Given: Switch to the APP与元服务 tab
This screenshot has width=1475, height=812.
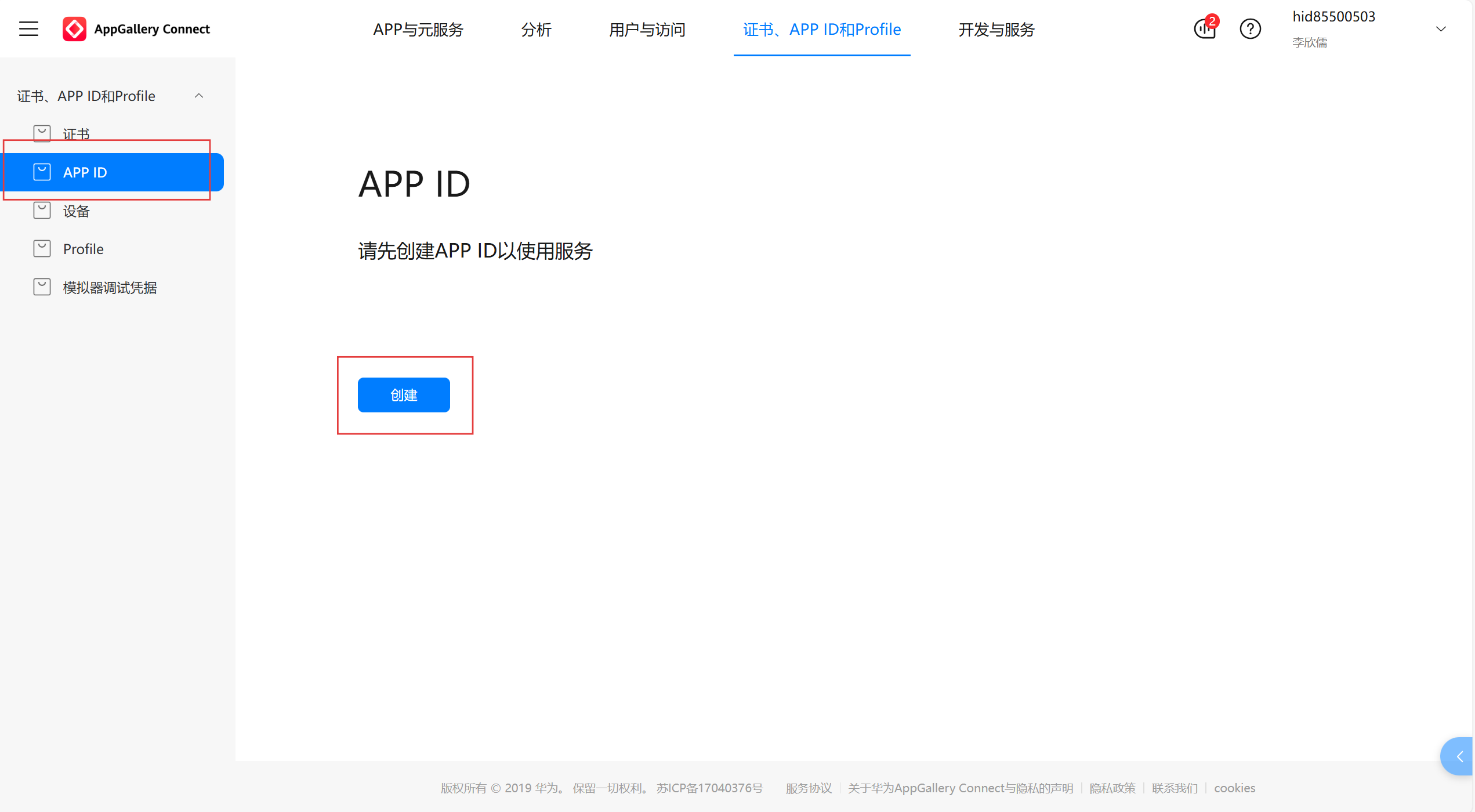Looking at the screenshot, I should click(418, 30).
